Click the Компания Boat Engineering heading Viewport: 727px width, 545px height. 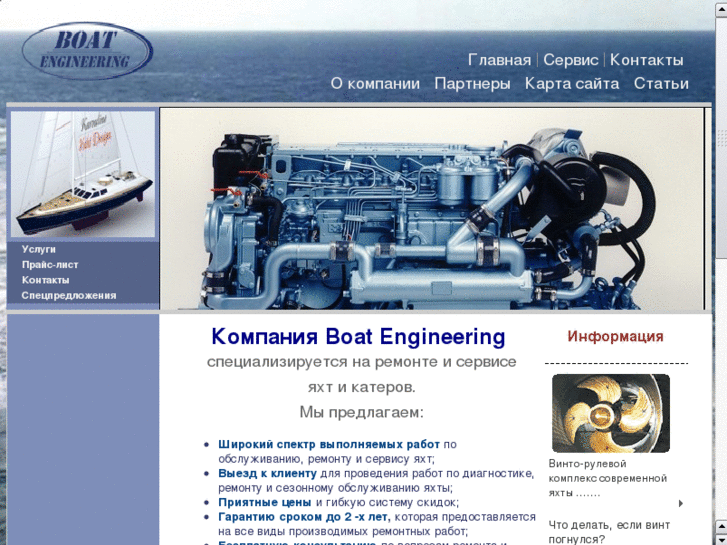pyautogui.click(x=358, y=336)
